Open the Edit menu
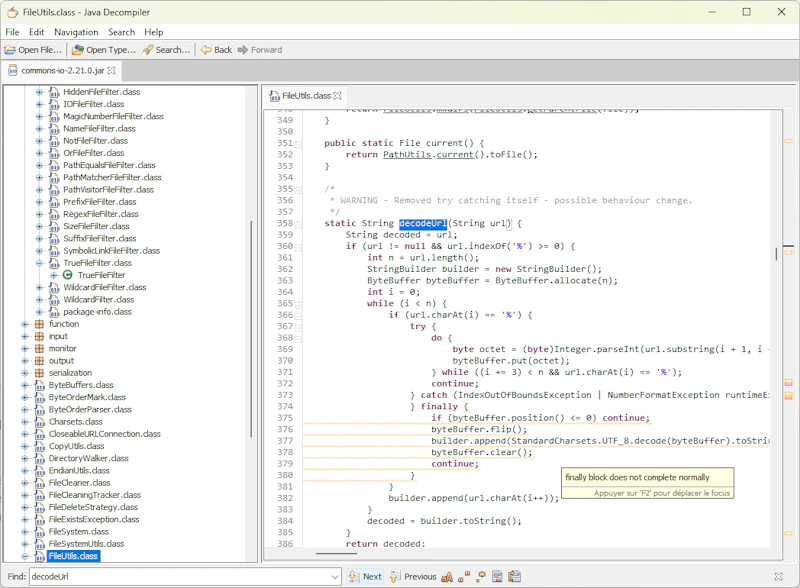Screen dimensions: 800x588 pos(36,32)
